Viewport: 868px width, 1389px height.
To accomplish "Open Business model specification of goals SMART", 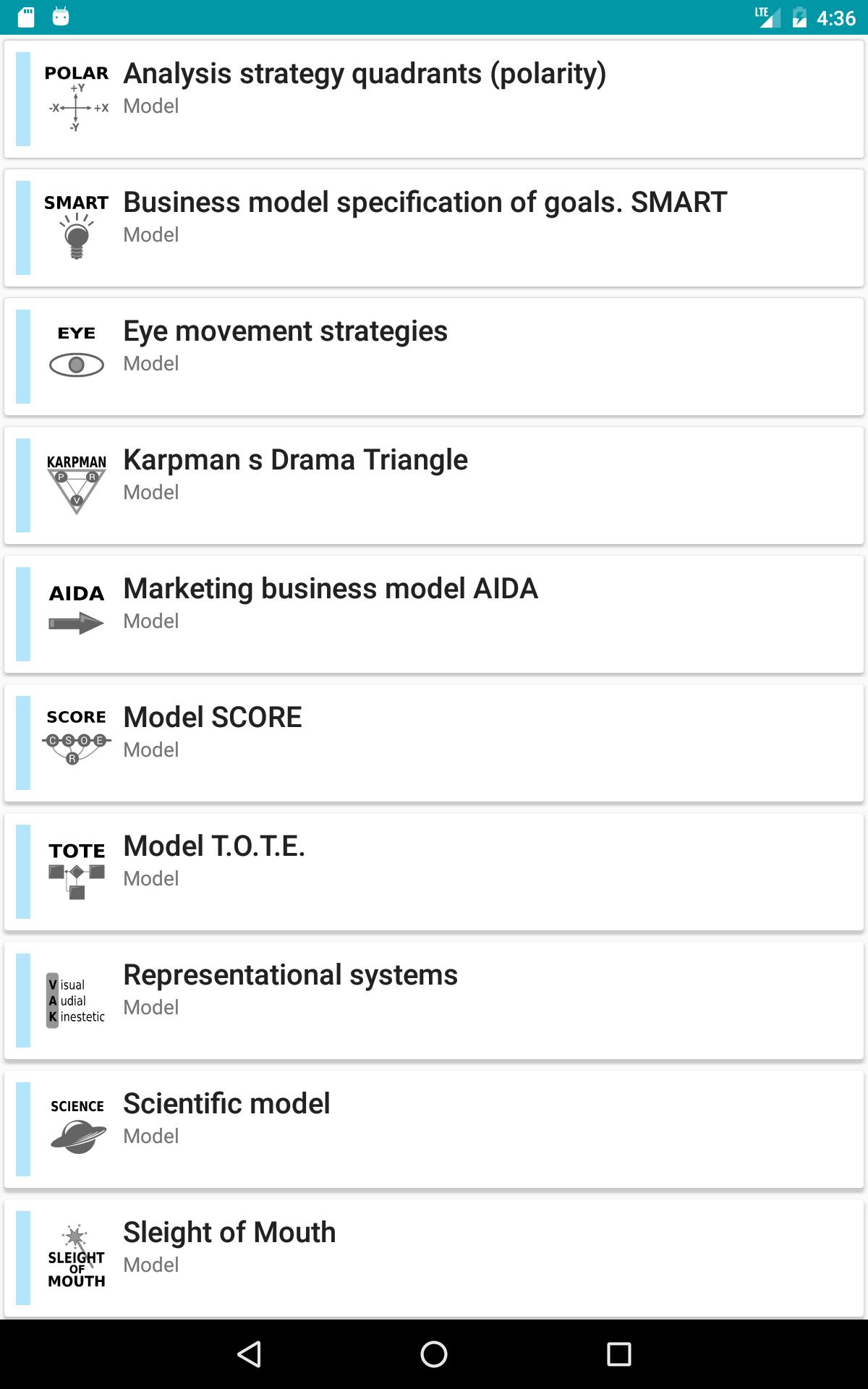I will click(x=425, y=203).
